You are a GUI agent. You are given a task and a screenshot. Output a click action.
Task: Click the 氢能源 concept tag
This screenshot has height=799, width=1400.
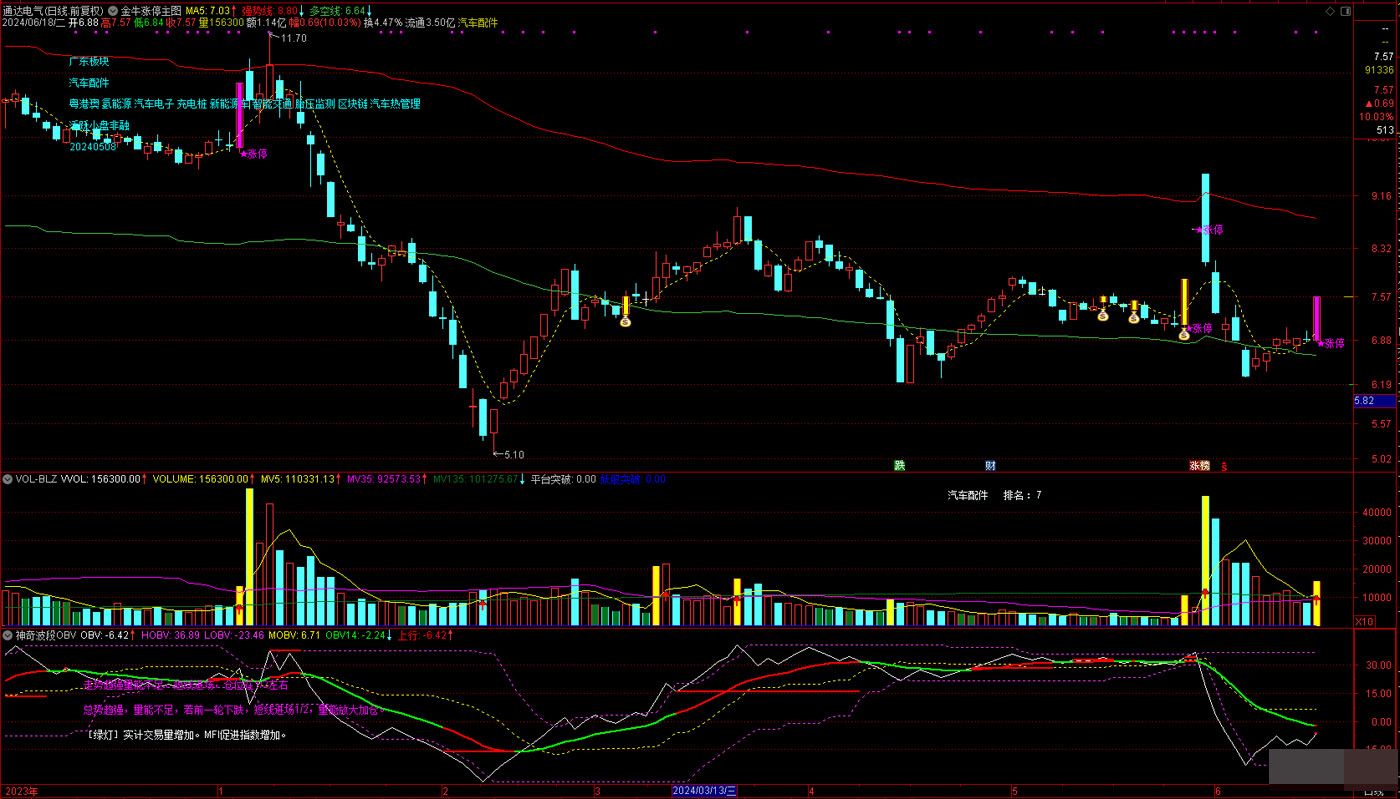click(x=116, y=103)
